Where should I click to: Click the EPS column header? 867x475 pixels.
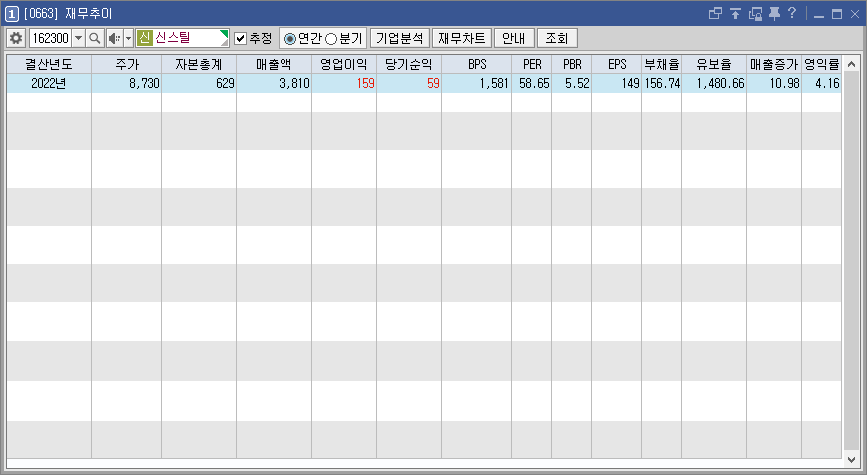(617, 64)
